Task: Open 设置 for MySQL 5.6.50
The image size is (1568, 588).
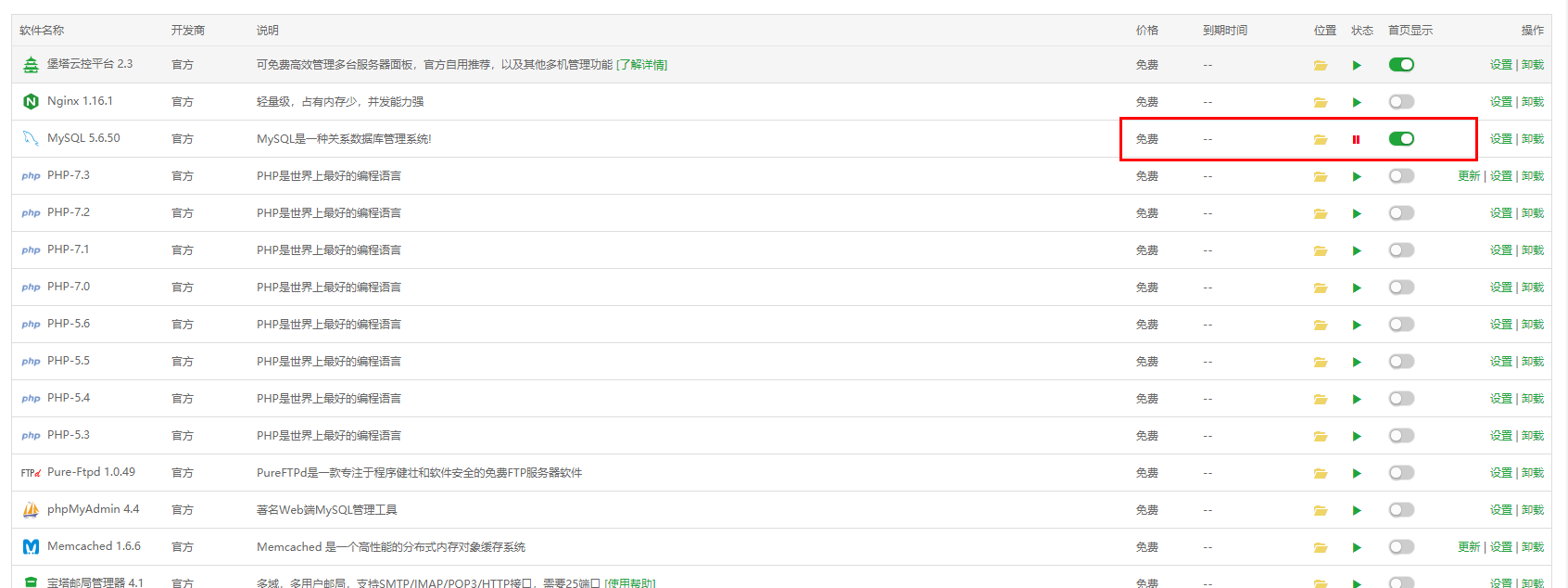Action: [x=1501, y=139]
